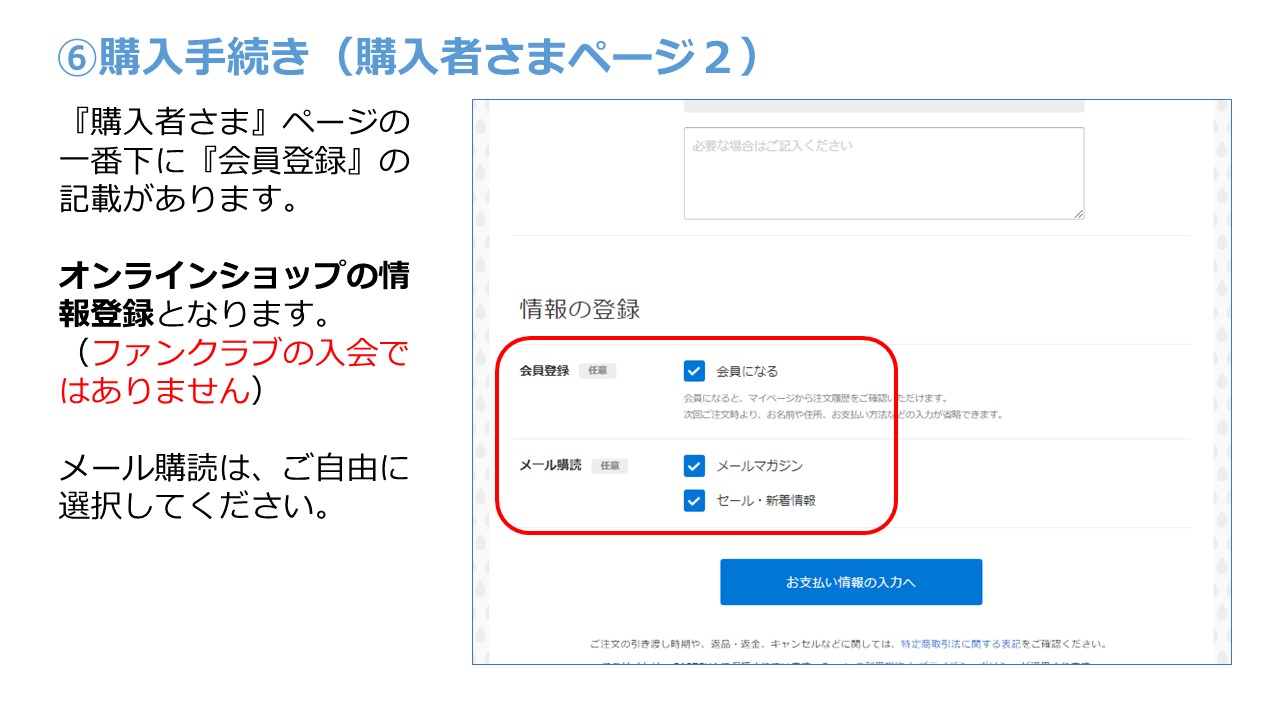
Task: Toggle off the セール・新着情報 checkbox
Action: pos(695,500)
